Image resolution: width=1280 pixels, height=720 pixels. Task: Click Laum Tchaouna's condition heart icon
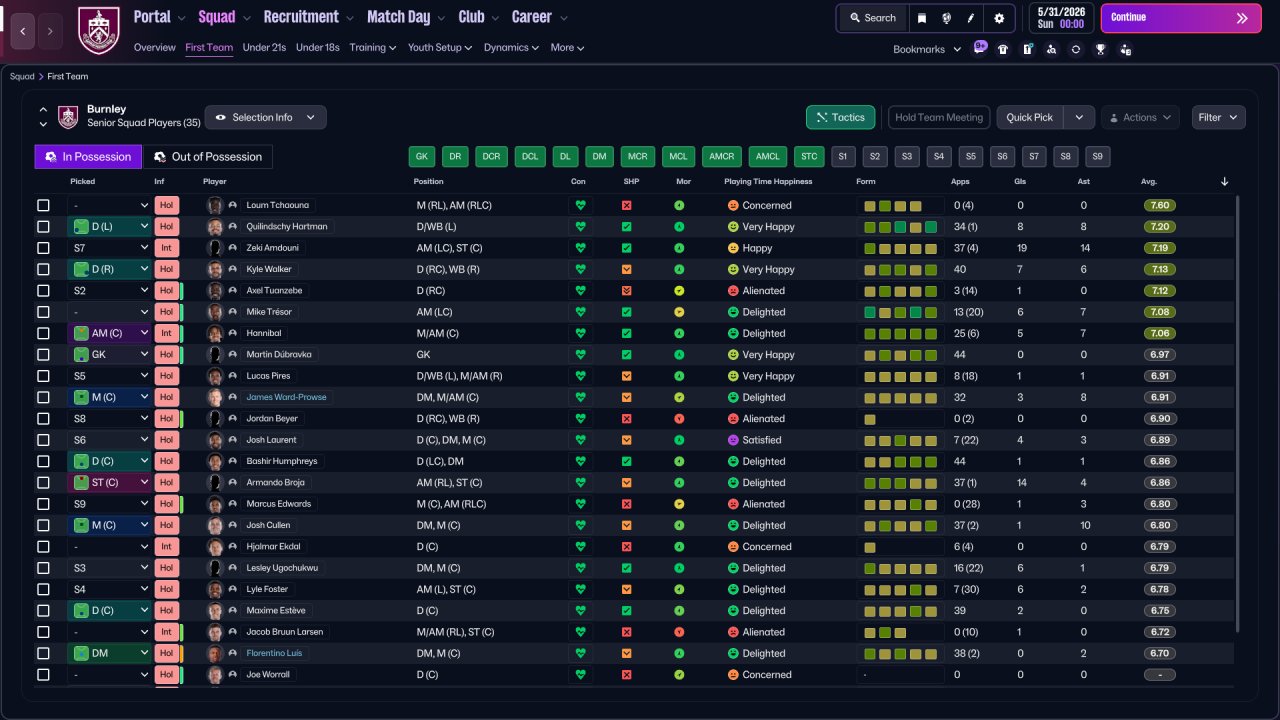[579, 205]
